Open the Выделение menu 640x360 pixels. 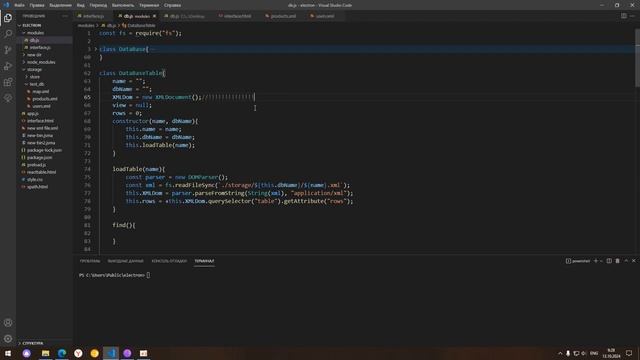(x=60, y=5)
